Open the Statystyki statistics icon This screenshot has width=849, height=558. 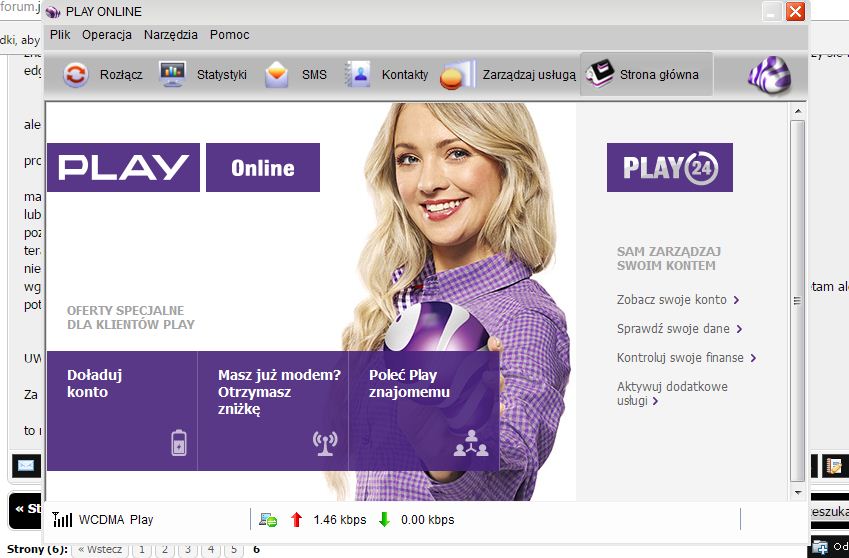[173, 75]
